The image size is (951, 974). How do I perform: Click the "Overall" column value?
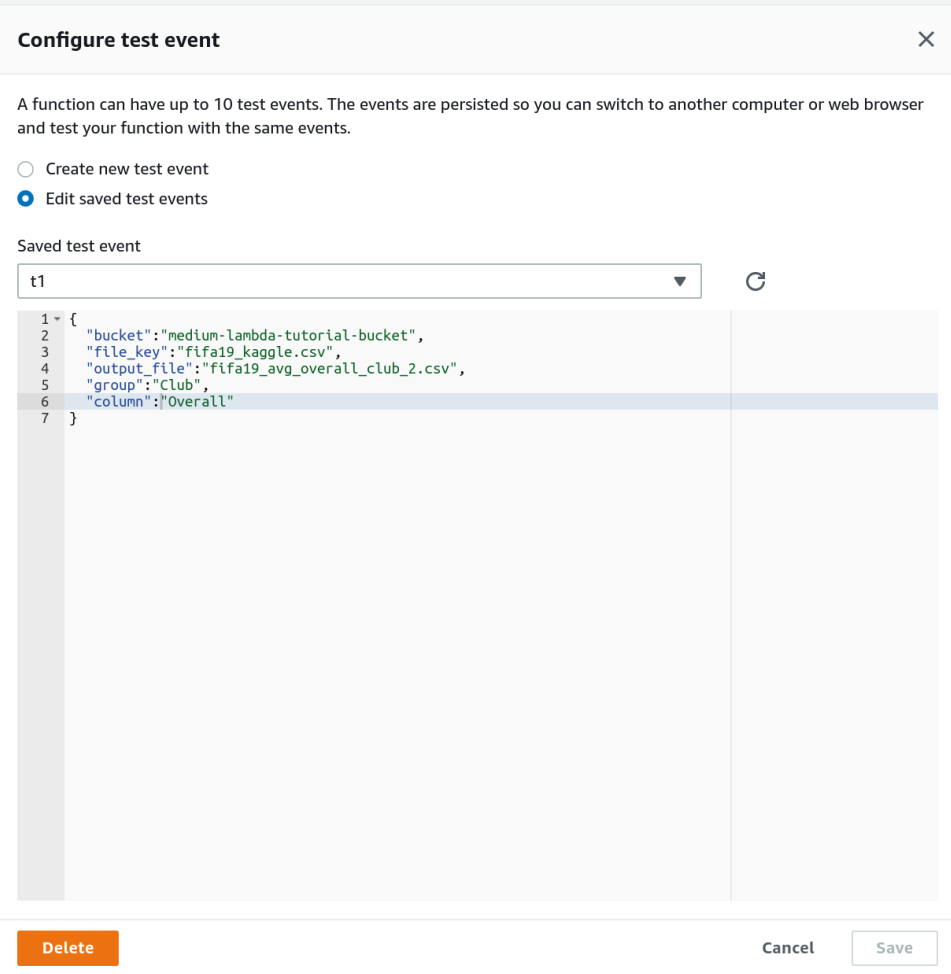[x=197, y=402]
